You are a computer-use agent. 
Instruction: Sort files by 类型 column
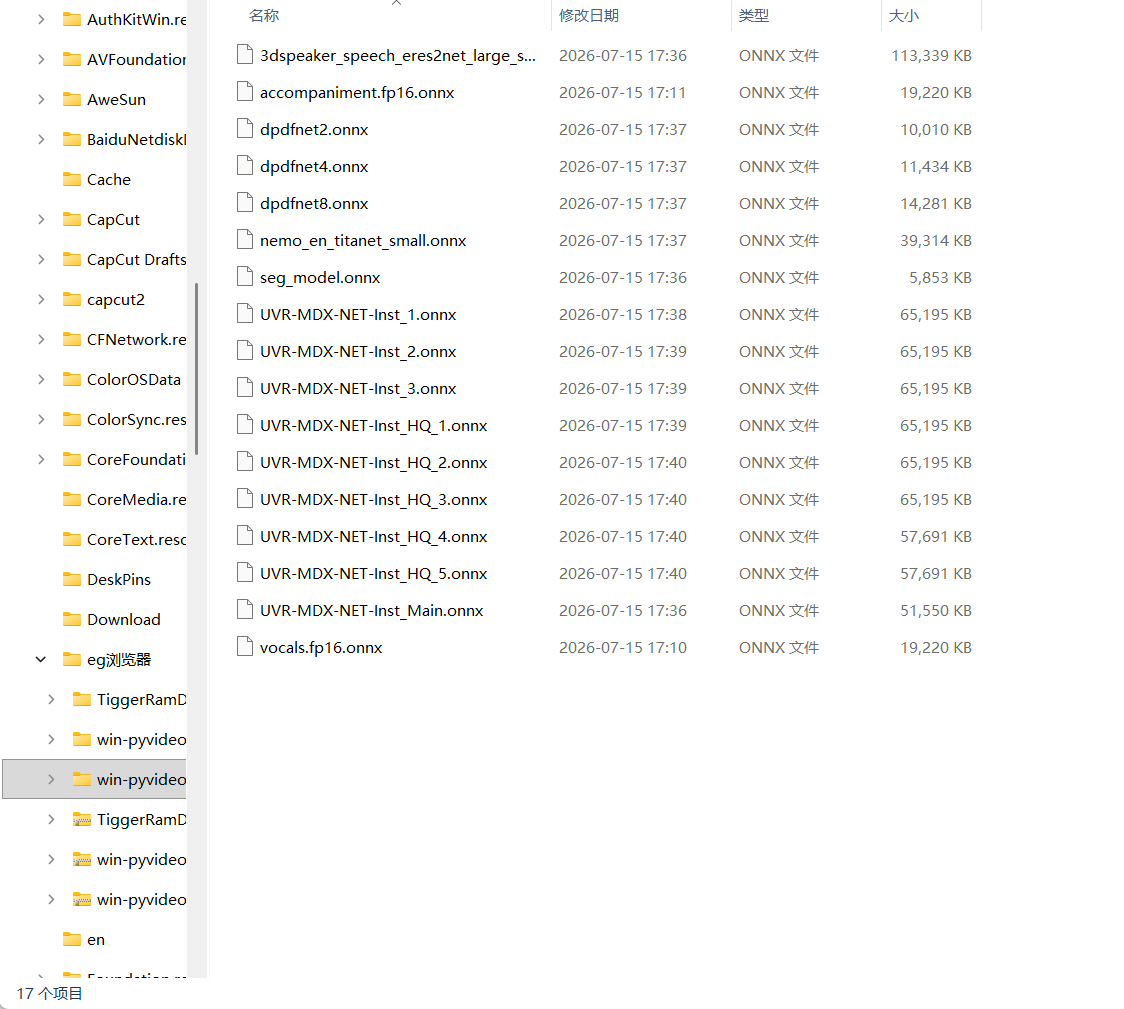[753, 16]
